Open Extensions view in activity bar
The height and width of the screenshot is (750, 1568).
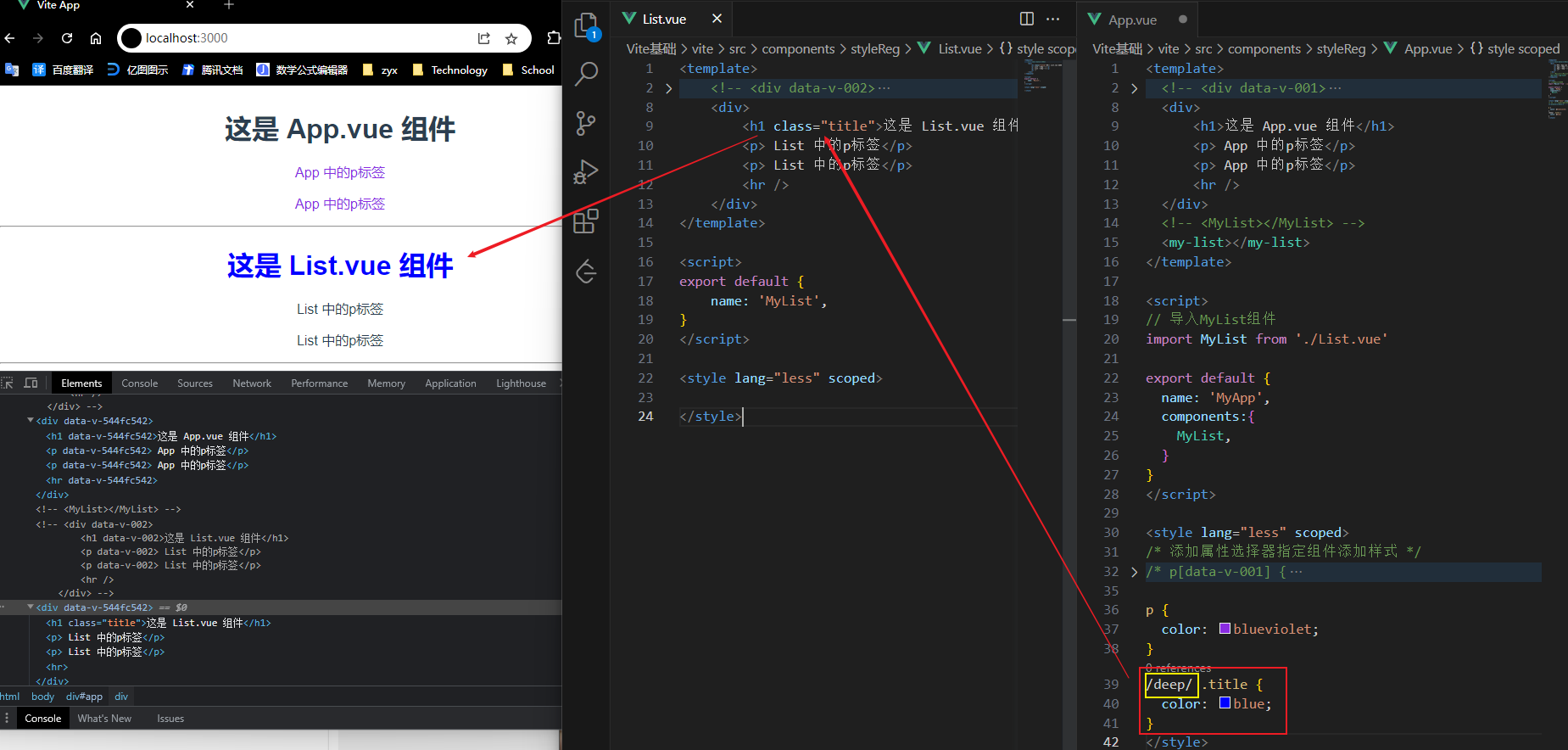586,221
